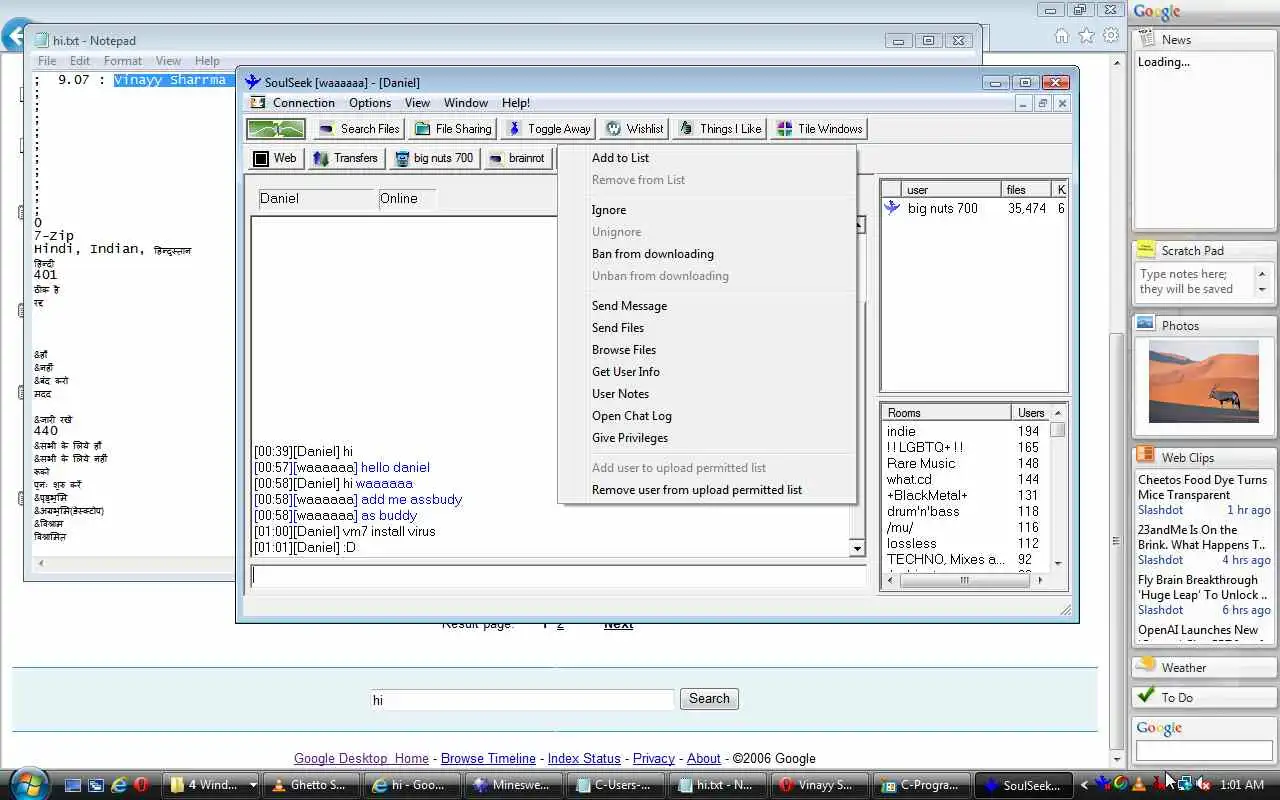This screenshot has width=1280, height=800.
Task: Open the Privacy link
Action: coord(654,759)
